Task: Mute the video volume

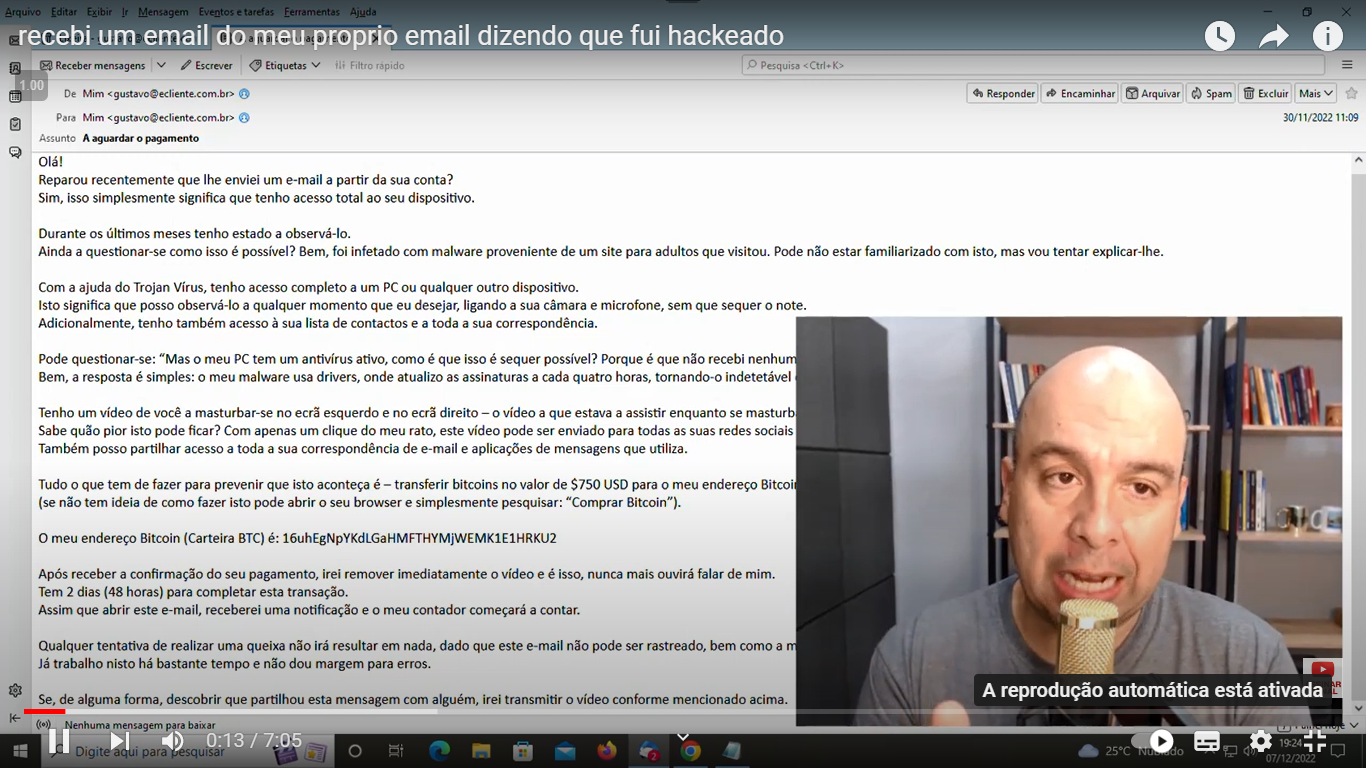Action: point(173,741)
